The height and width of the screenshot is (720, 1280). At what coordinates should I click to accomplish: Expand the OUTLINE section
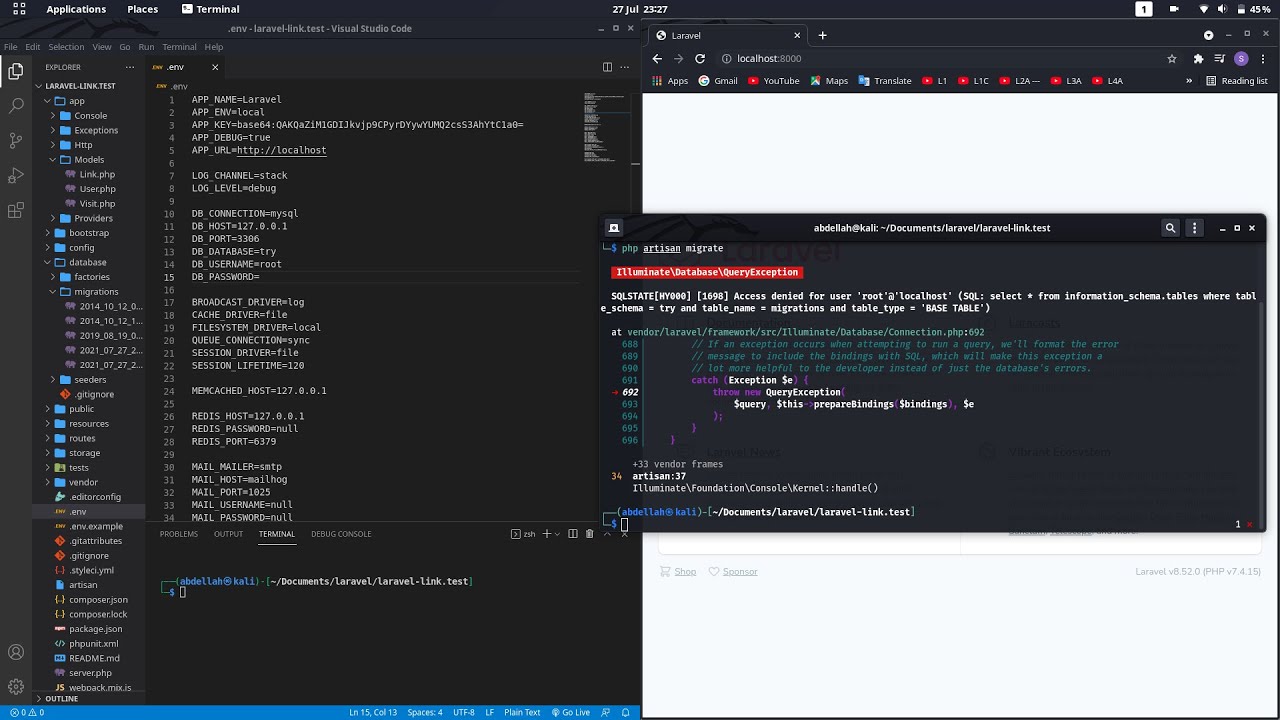pos(61,698)
